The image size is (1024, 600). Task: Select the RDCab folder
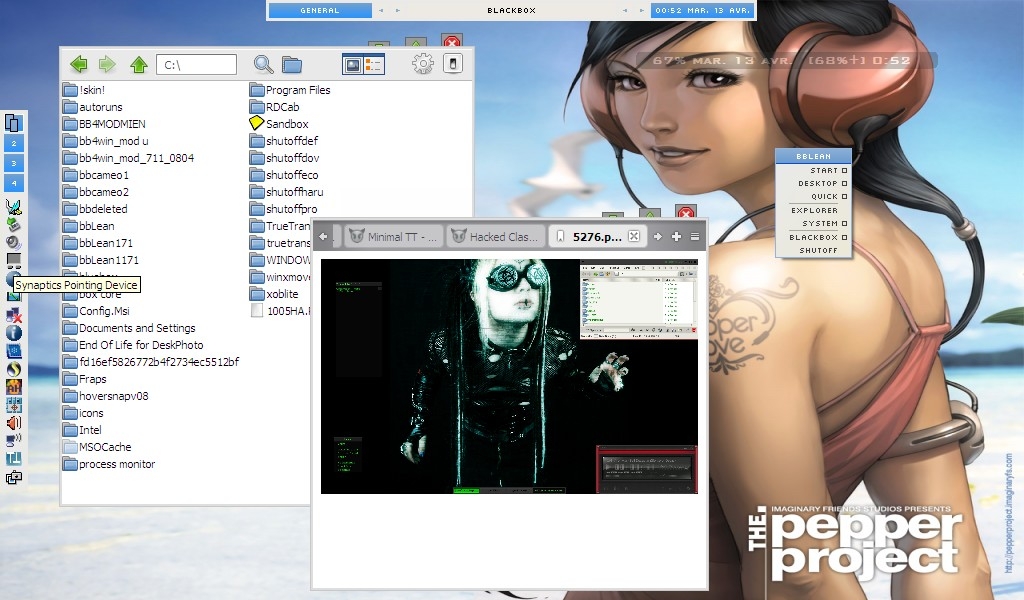pos(274,106)
